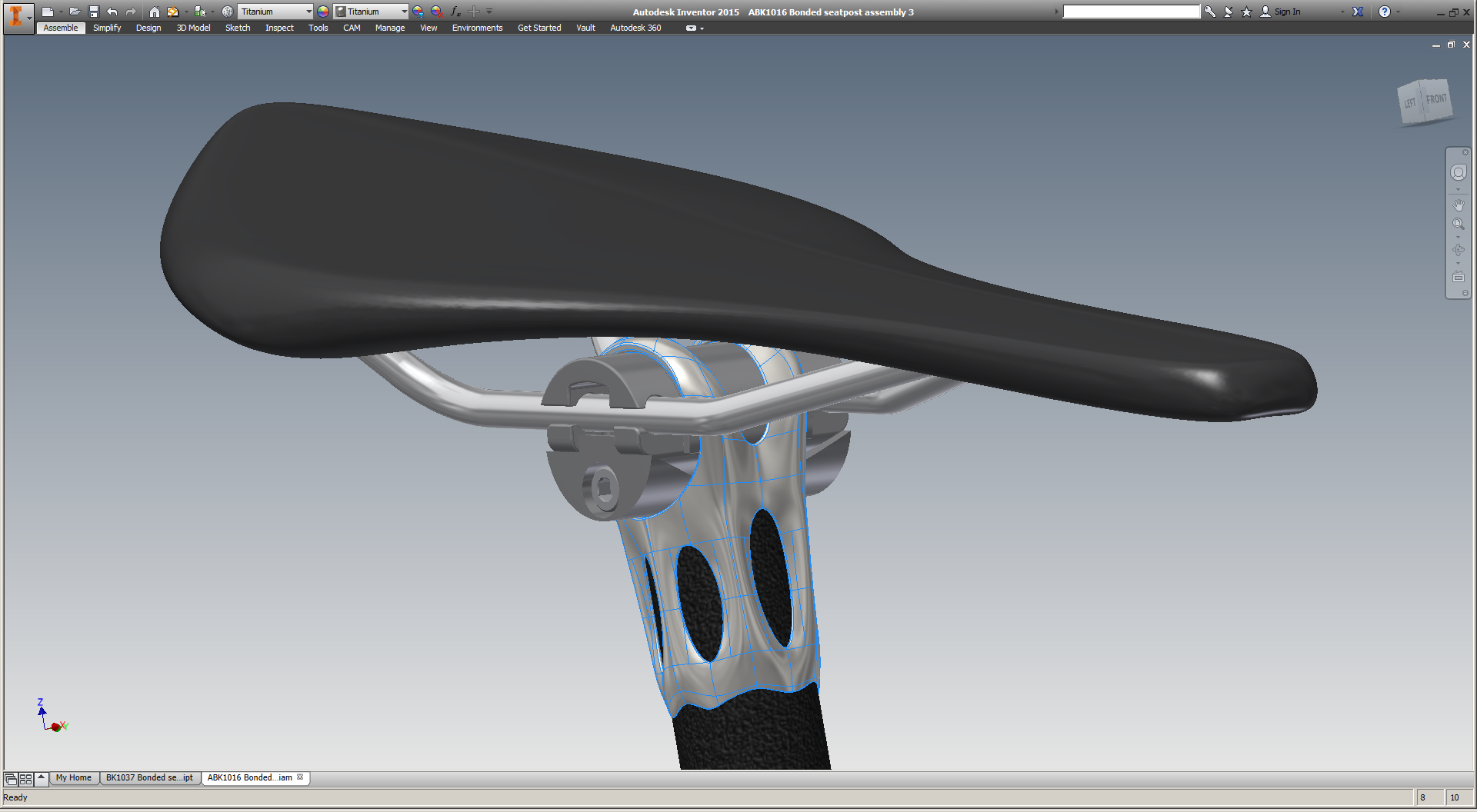Expand the Return dropdown arrow
The image size is (1477, 812).
[x=186, y=12]
